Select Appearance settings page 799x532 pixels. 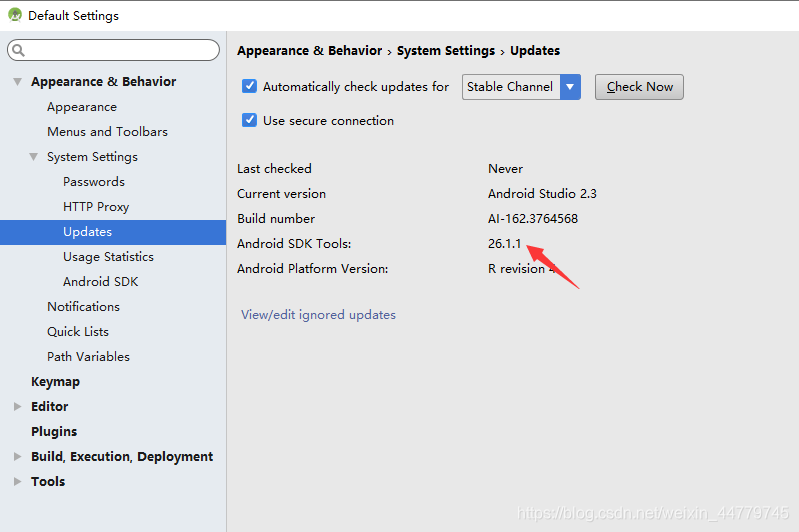(x=82, y=107)
